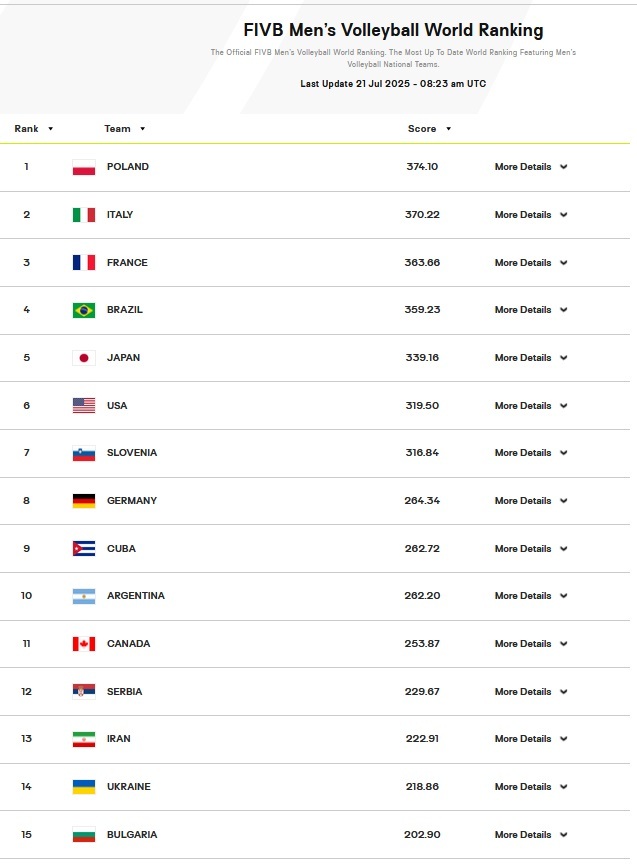
Task: Click the Iran flag icon
Action: [84, 739]
